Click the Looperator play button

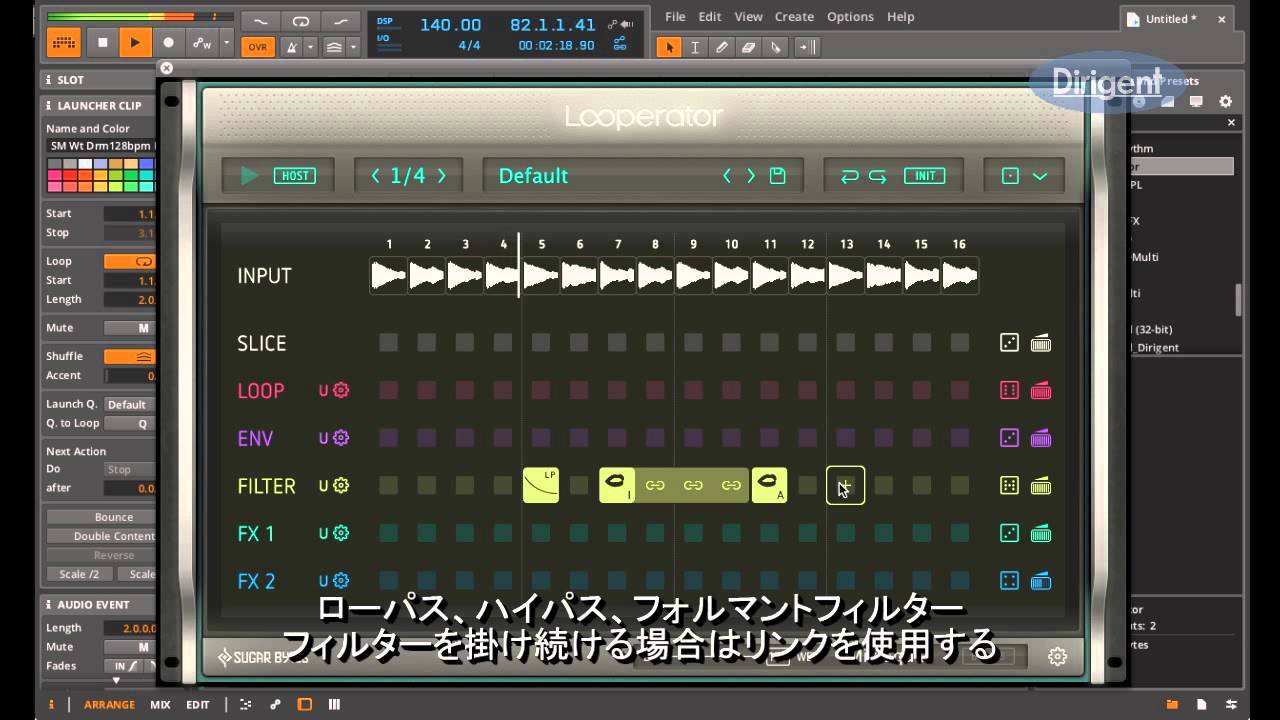(x=249, y=176)
